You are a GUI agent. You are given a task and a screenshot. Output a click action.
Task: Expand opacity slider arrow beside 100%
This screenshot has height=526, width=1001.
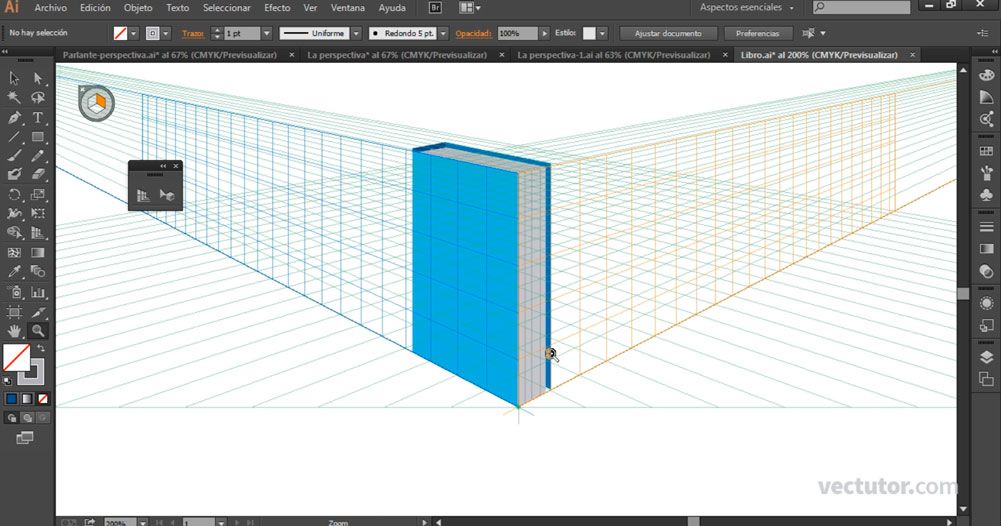(544, 33)
